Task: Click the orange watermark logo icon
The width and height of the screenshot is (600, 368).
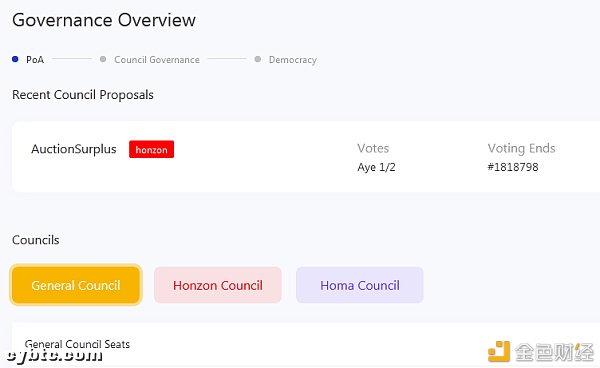Action: click(x=499, y=352)
